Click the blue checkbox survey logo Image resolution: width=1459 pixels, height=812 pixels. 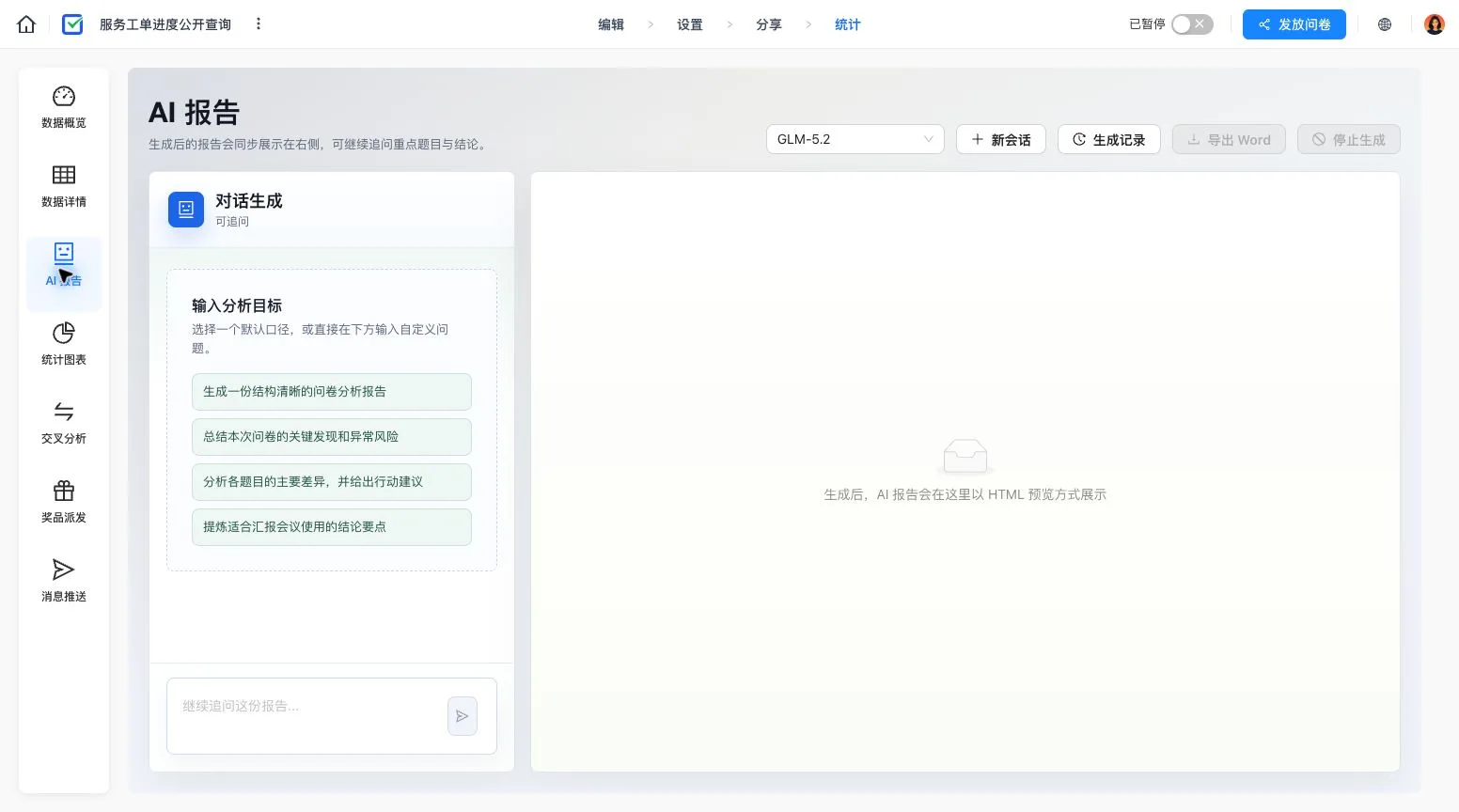click(x=72, y=24)
